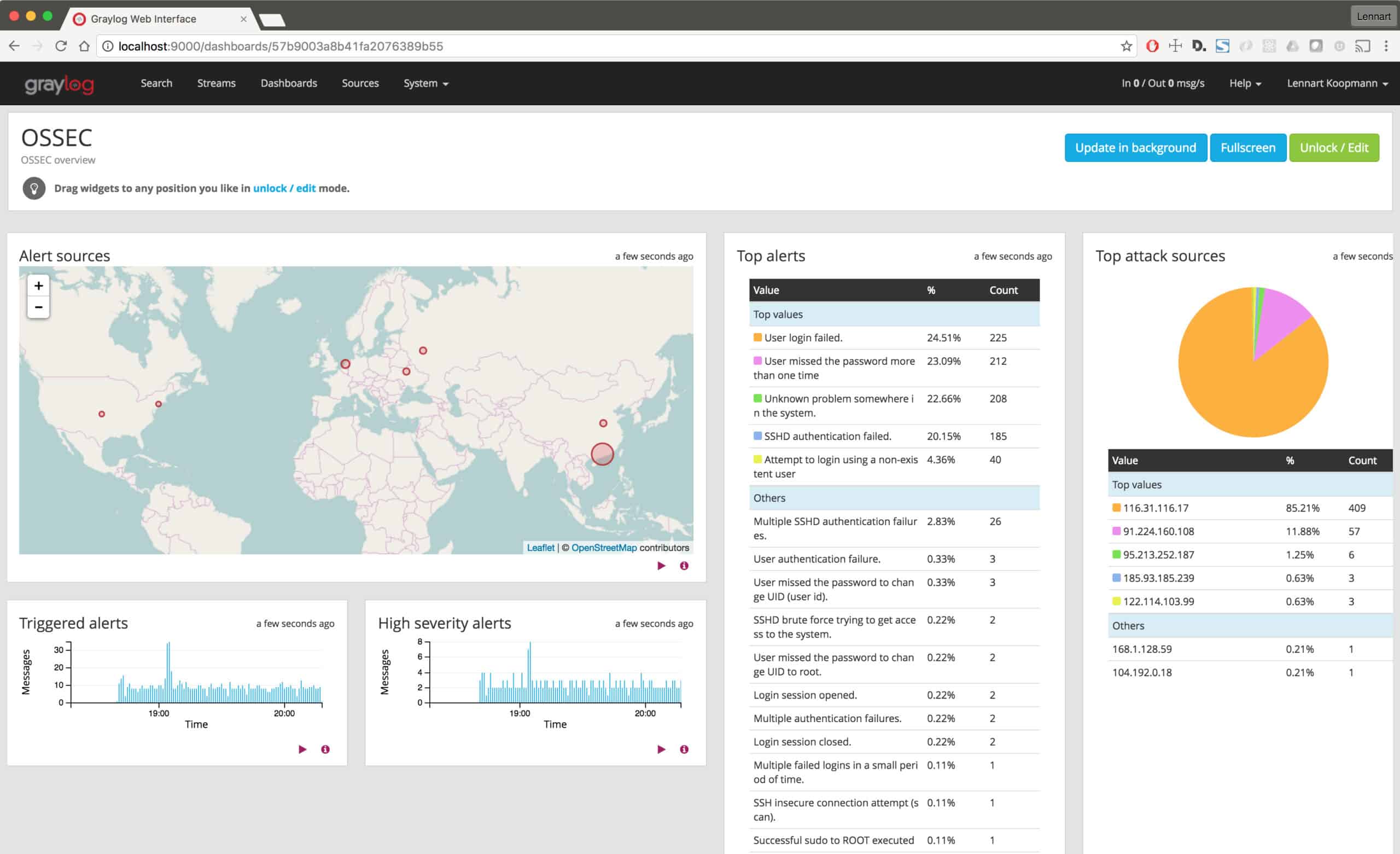The width and height of the screenshot is (1400, 854).
Task: Click the site information icon in address bar
Action: pyautogui.click(x=107, y=46)
